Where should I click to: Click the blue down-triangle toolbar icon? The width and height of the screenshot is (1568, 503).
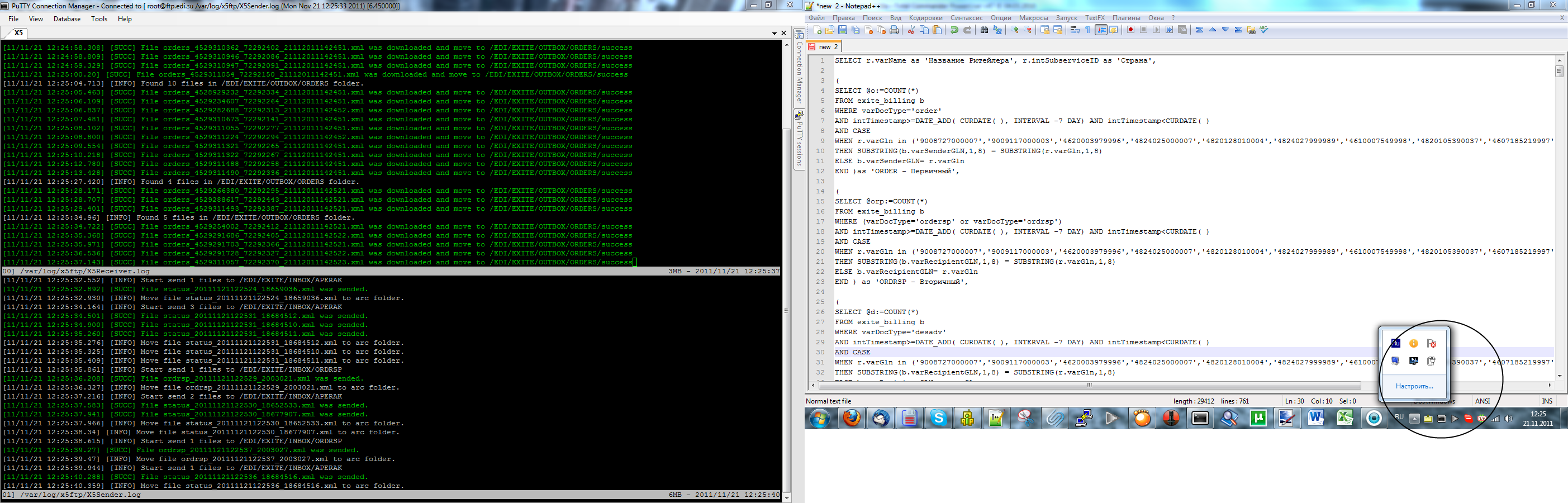point(1225,30)
